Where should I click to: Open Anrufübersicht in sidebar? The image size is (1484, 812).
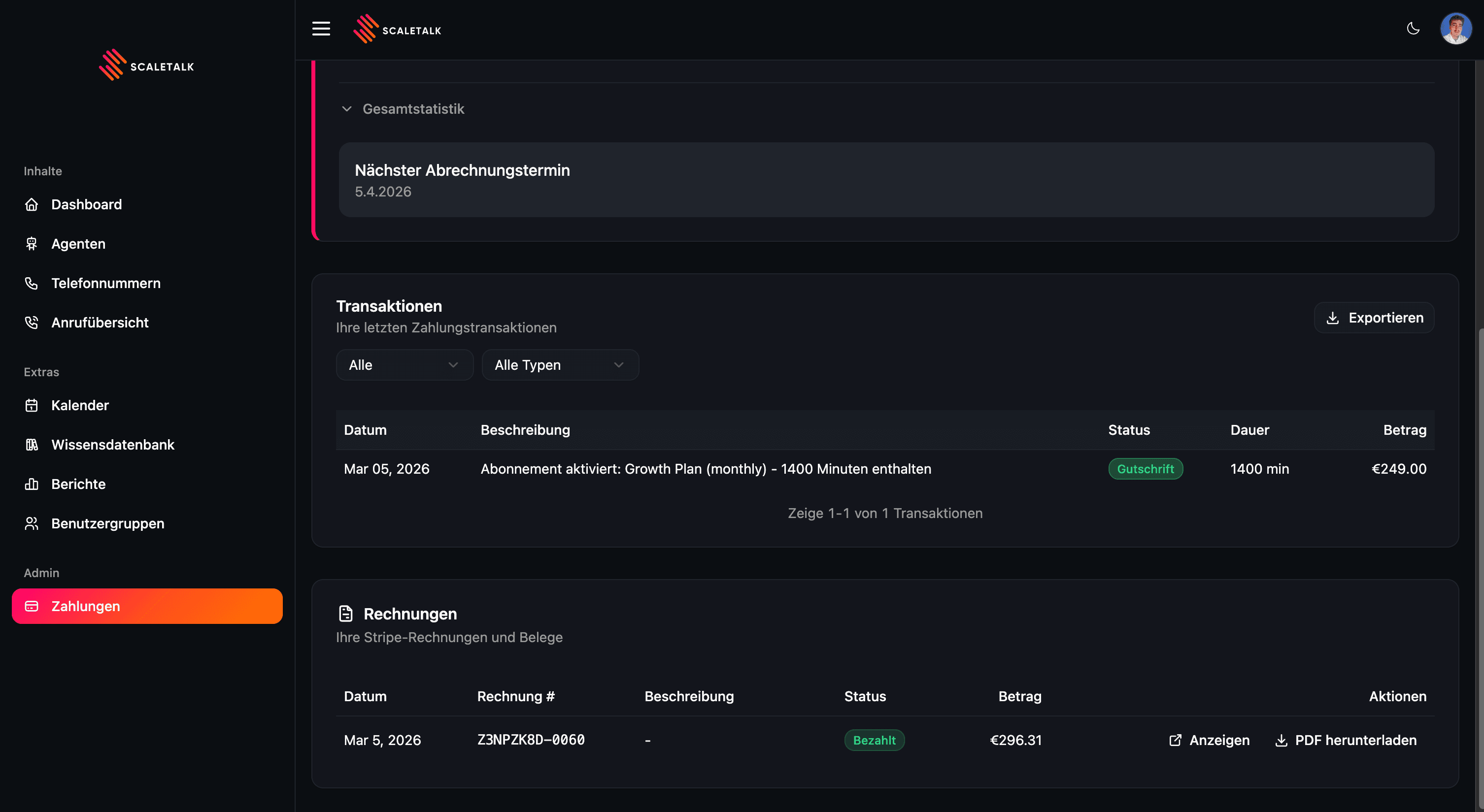point(100,323)
